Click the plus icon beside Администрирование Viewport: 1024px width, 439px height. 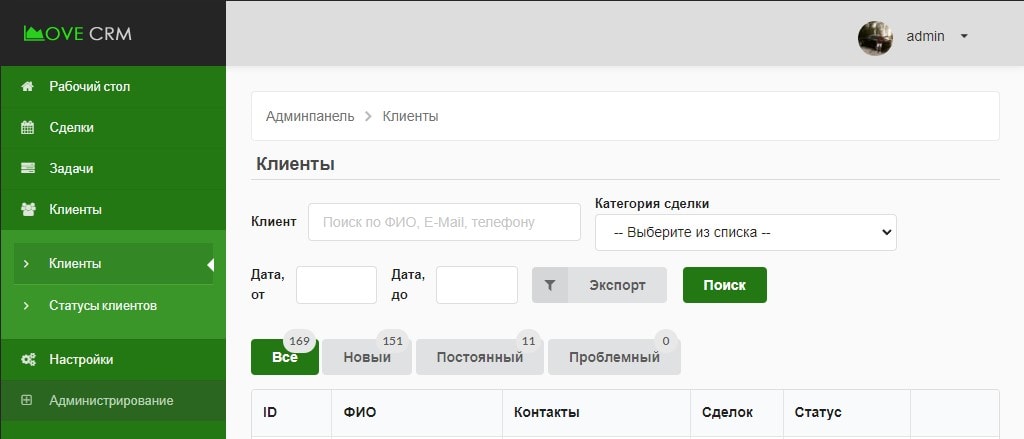(27, 400)
